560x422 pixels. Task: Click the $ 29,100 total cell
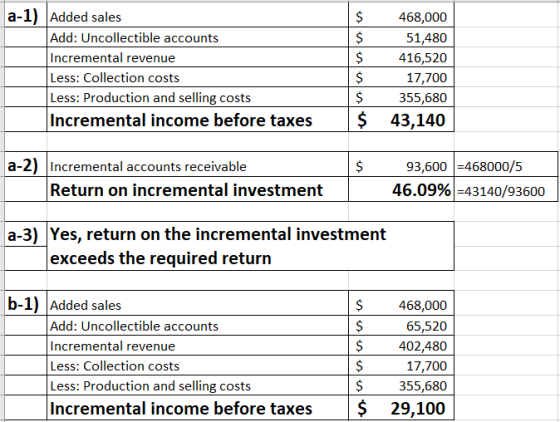coord(401,408)
